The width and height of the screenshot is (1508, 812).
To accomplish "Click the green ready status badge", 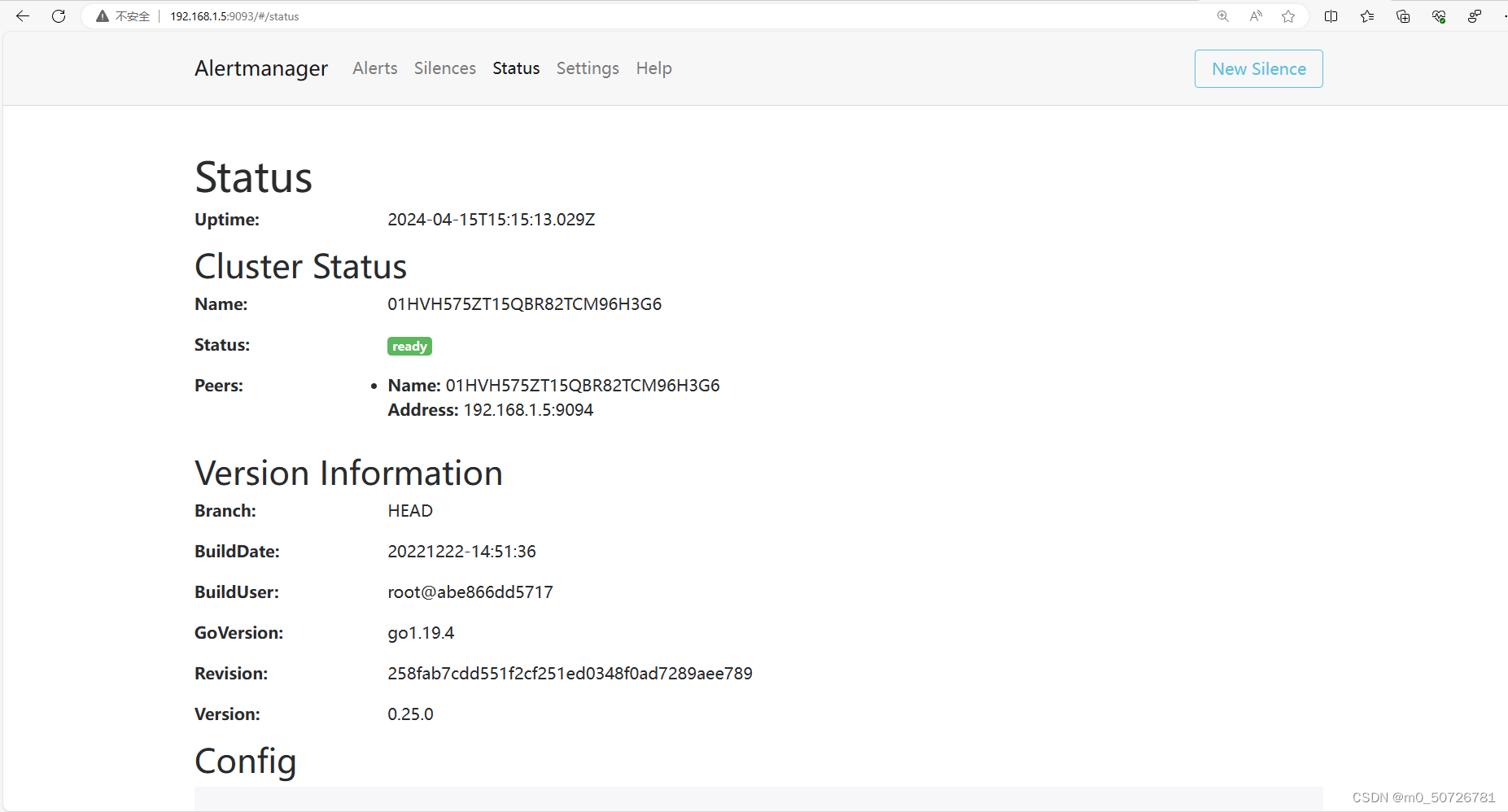I will [x=409, y=347].
